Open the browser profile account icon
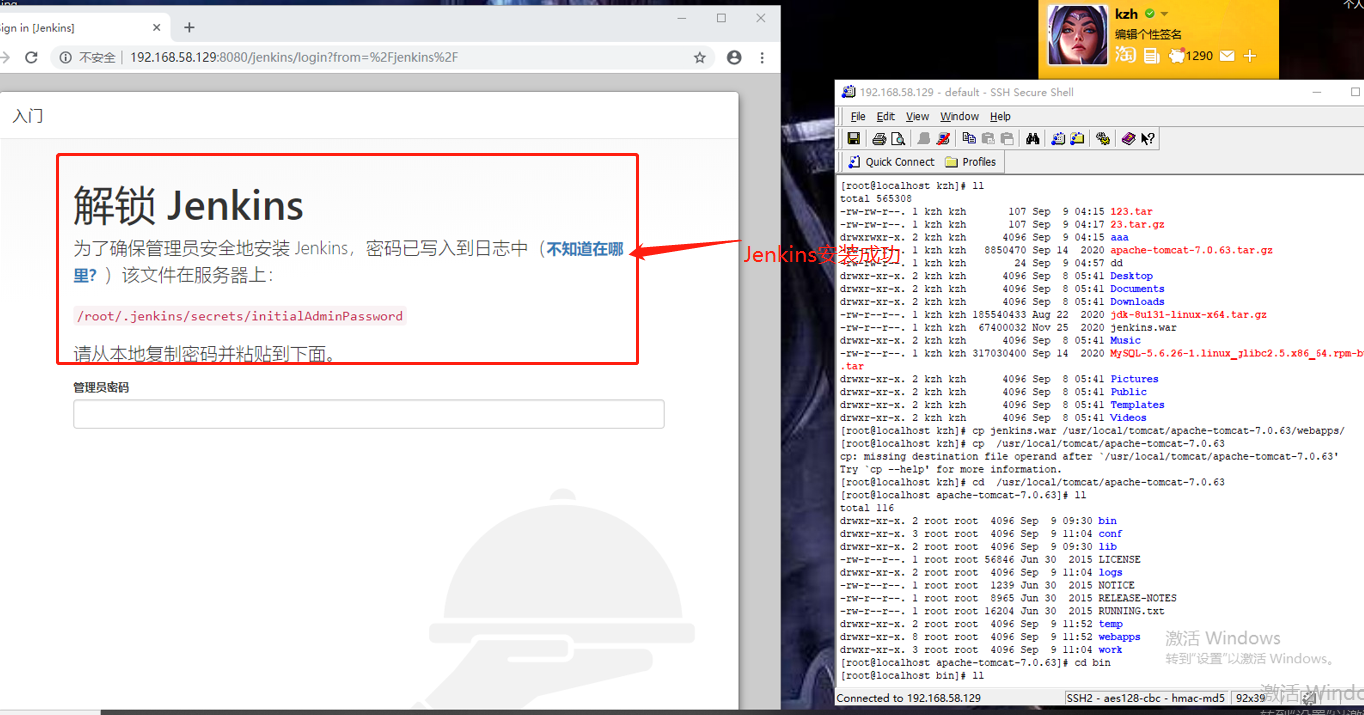 click(x=734, y=58)
